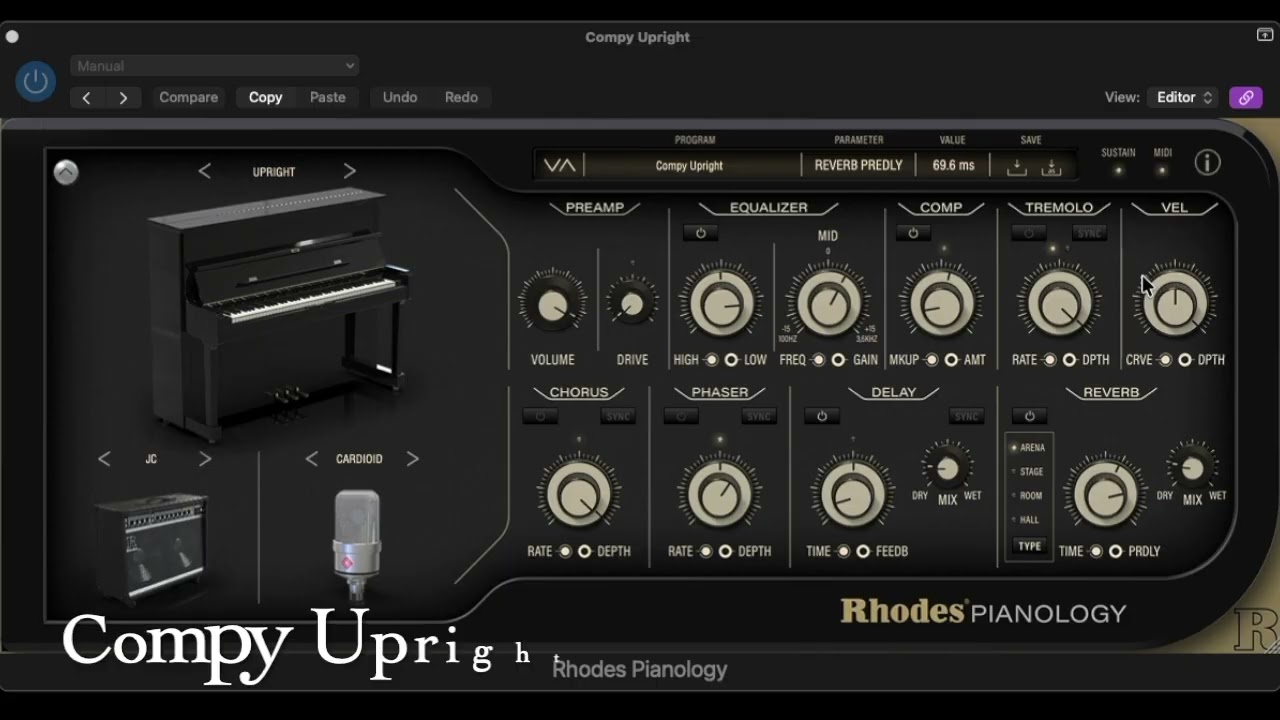Select STAGE reverb type
1280x720 pixels.
point(1028,472)
